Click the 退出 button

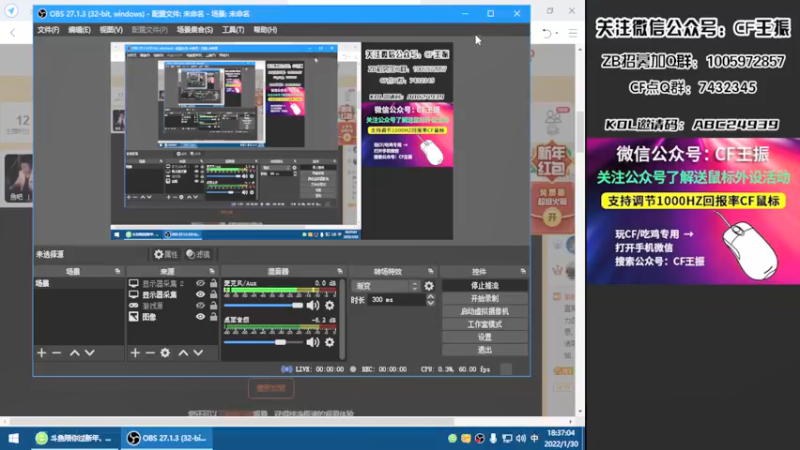tap(485, 350)
